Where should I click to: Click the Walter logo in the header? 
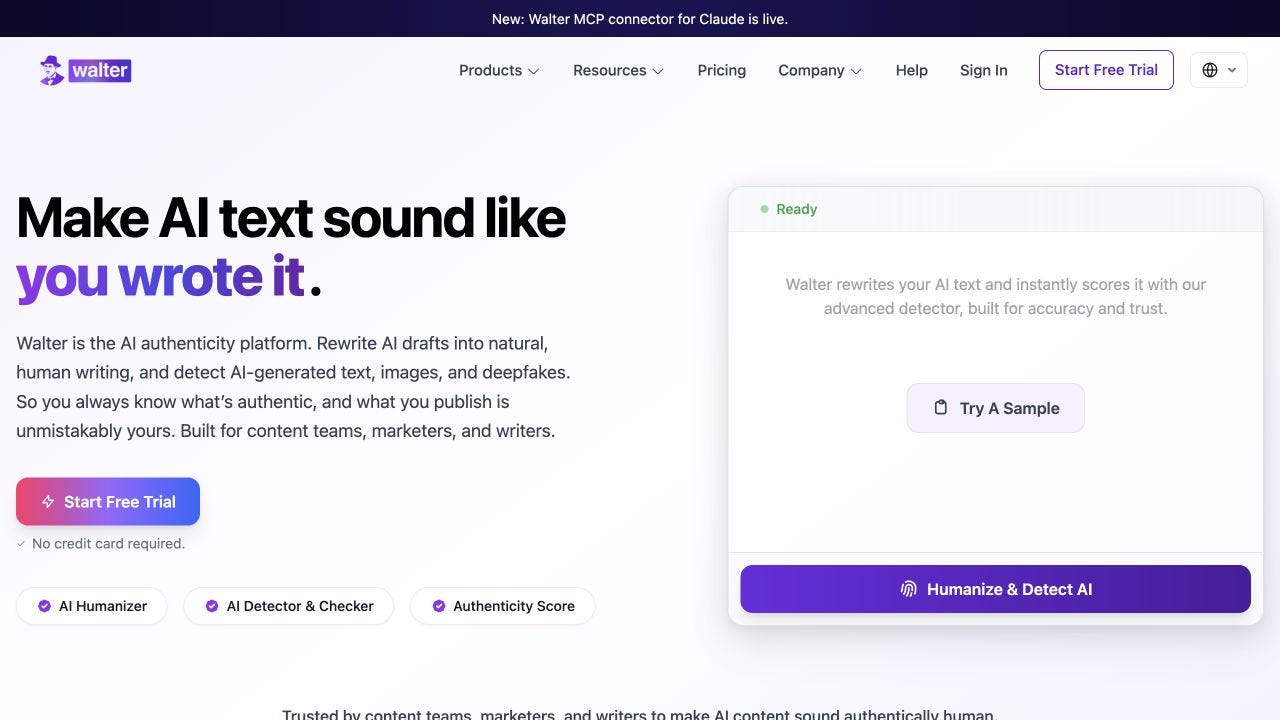point(85,70)
